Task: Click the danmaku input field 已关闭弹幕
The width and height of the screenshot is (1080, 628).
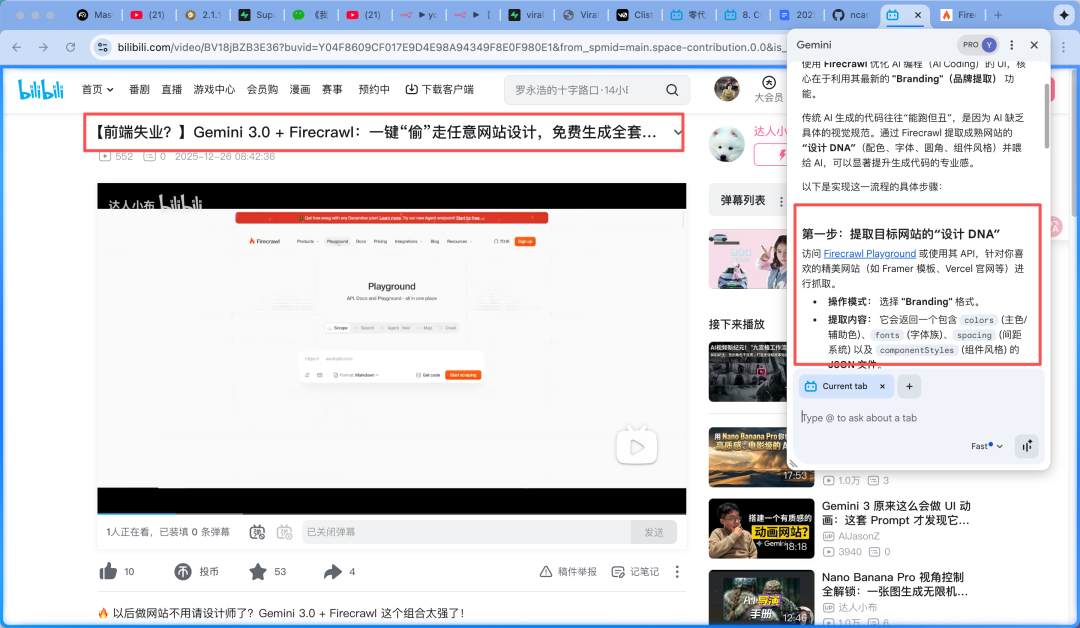Action: pos(466,532)
